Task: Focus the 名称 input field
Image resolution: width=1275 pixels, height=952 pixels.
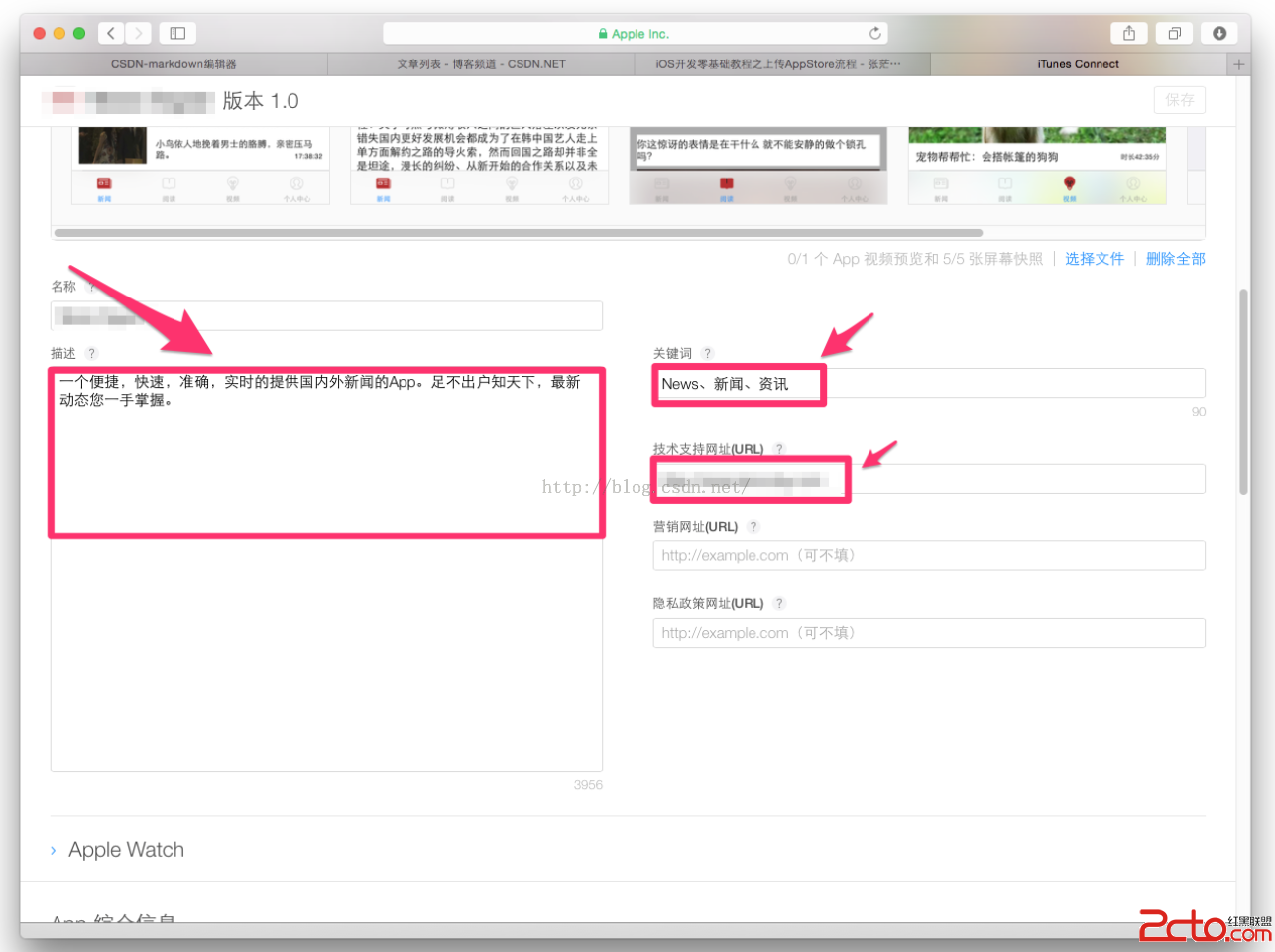Action: (326, 316)
